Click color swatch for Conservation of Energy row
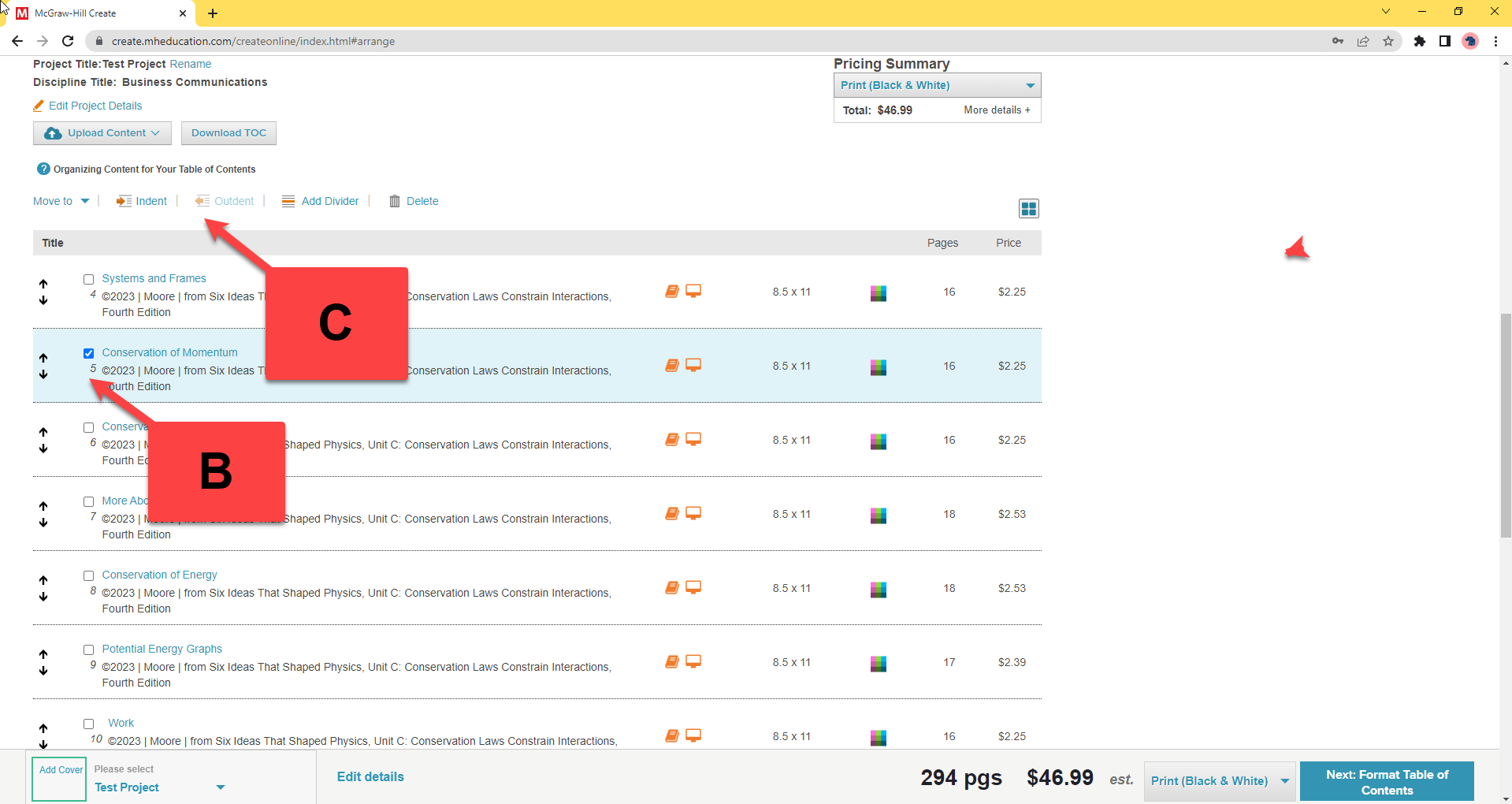The image size is (1512, 804). tap(879, 589)
